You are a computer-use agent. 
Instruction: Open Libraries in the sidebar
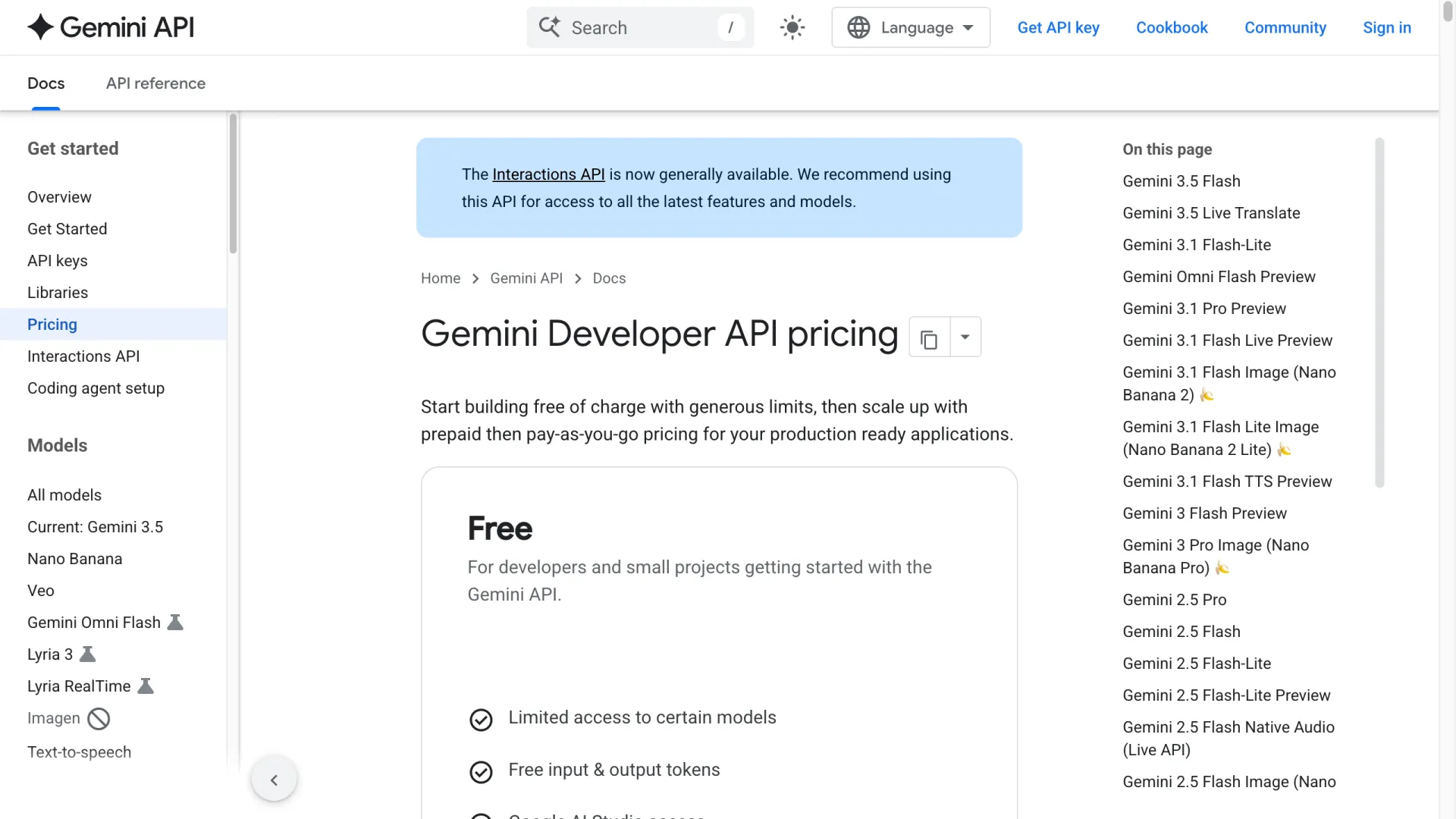(58, 293)
